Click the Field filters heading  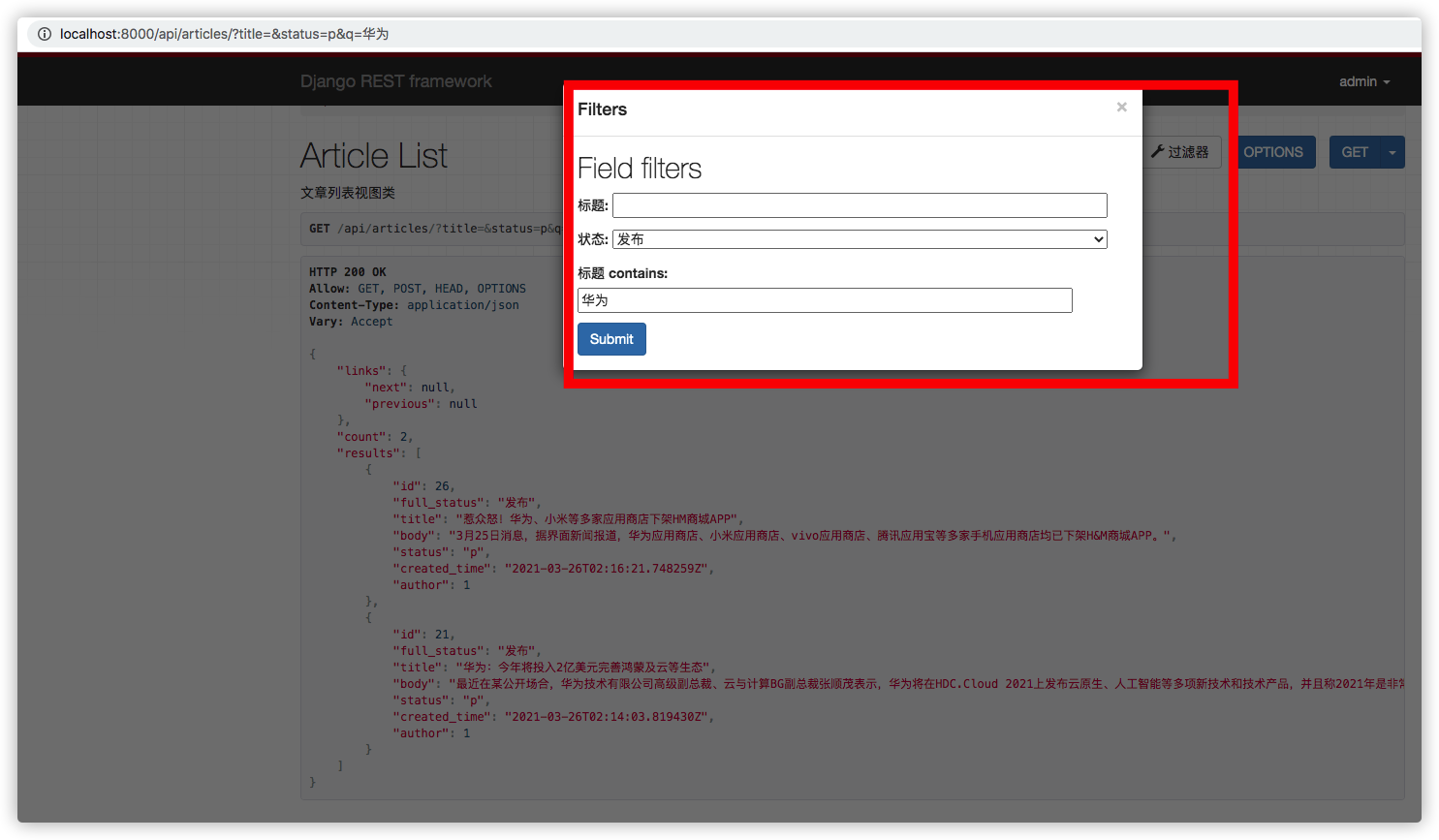click(640, 169)
